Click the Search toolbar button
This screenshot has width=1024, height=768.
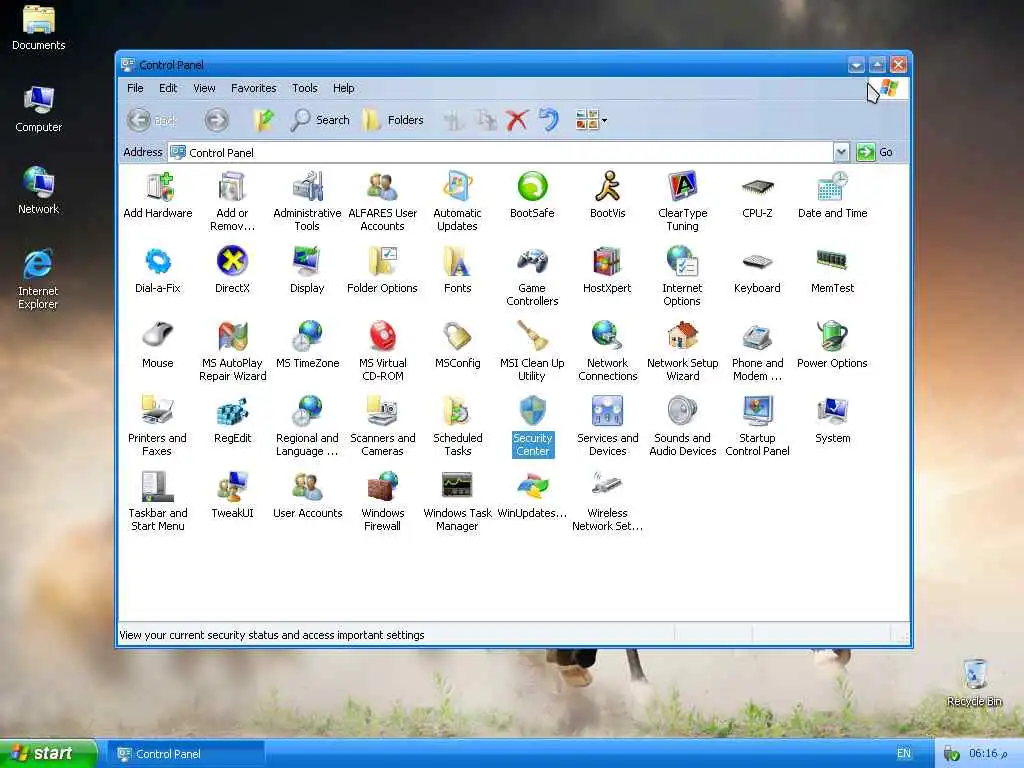point(320,120)
